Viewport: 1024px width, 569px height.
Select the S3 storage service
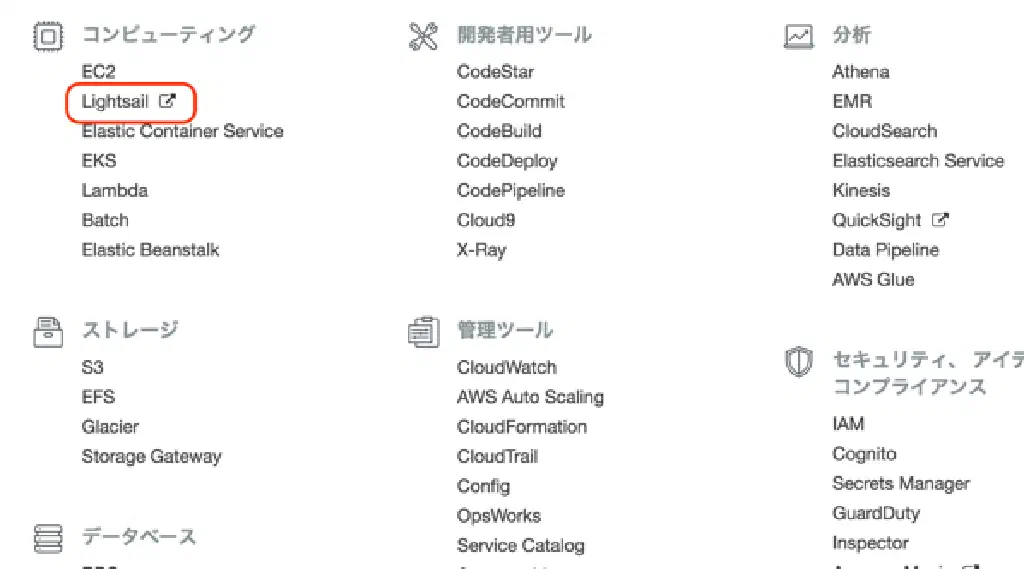point(93,368)
